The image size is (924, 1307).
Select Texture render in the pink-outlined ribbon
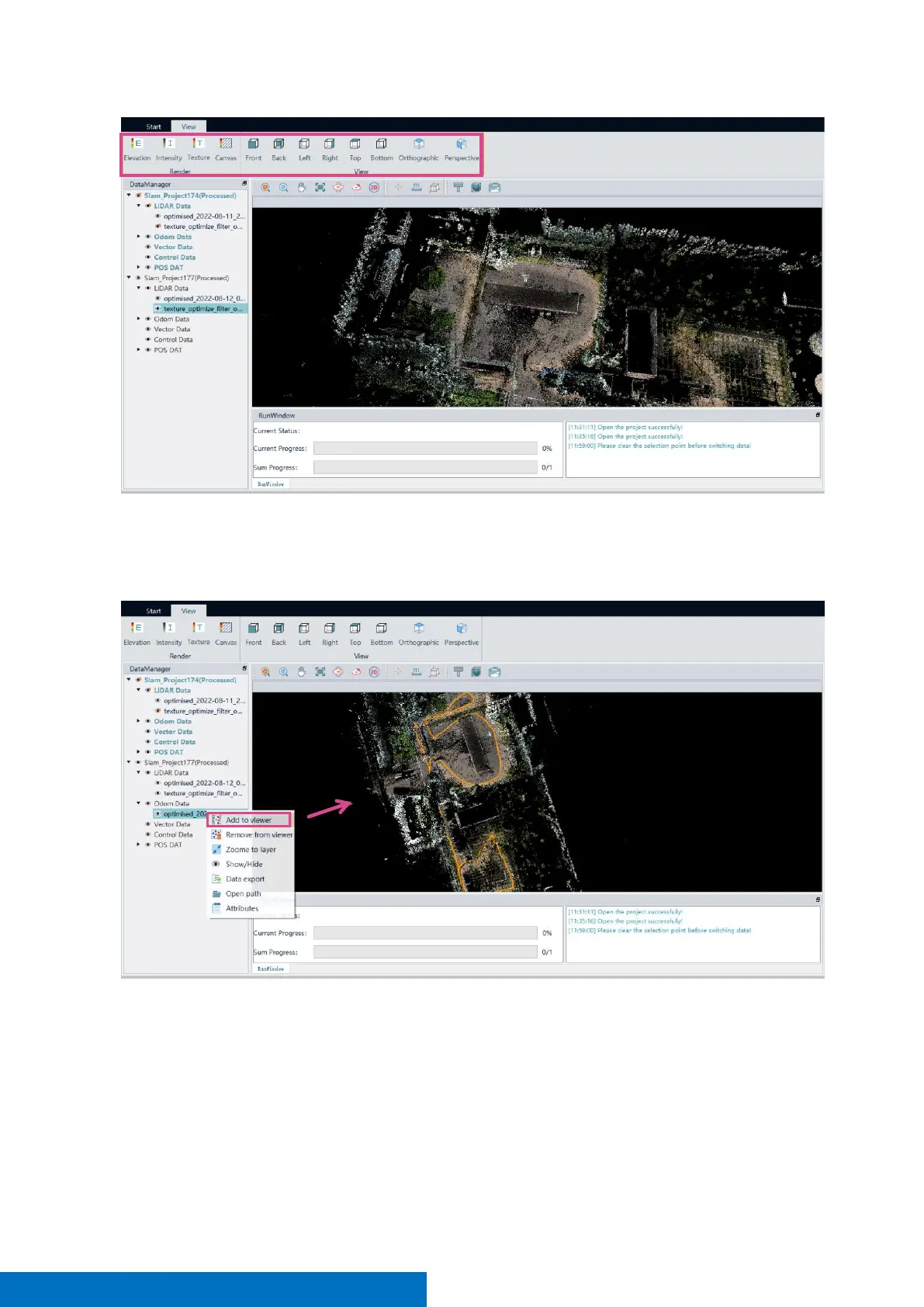pyautogui.click(x=199, y=148)
